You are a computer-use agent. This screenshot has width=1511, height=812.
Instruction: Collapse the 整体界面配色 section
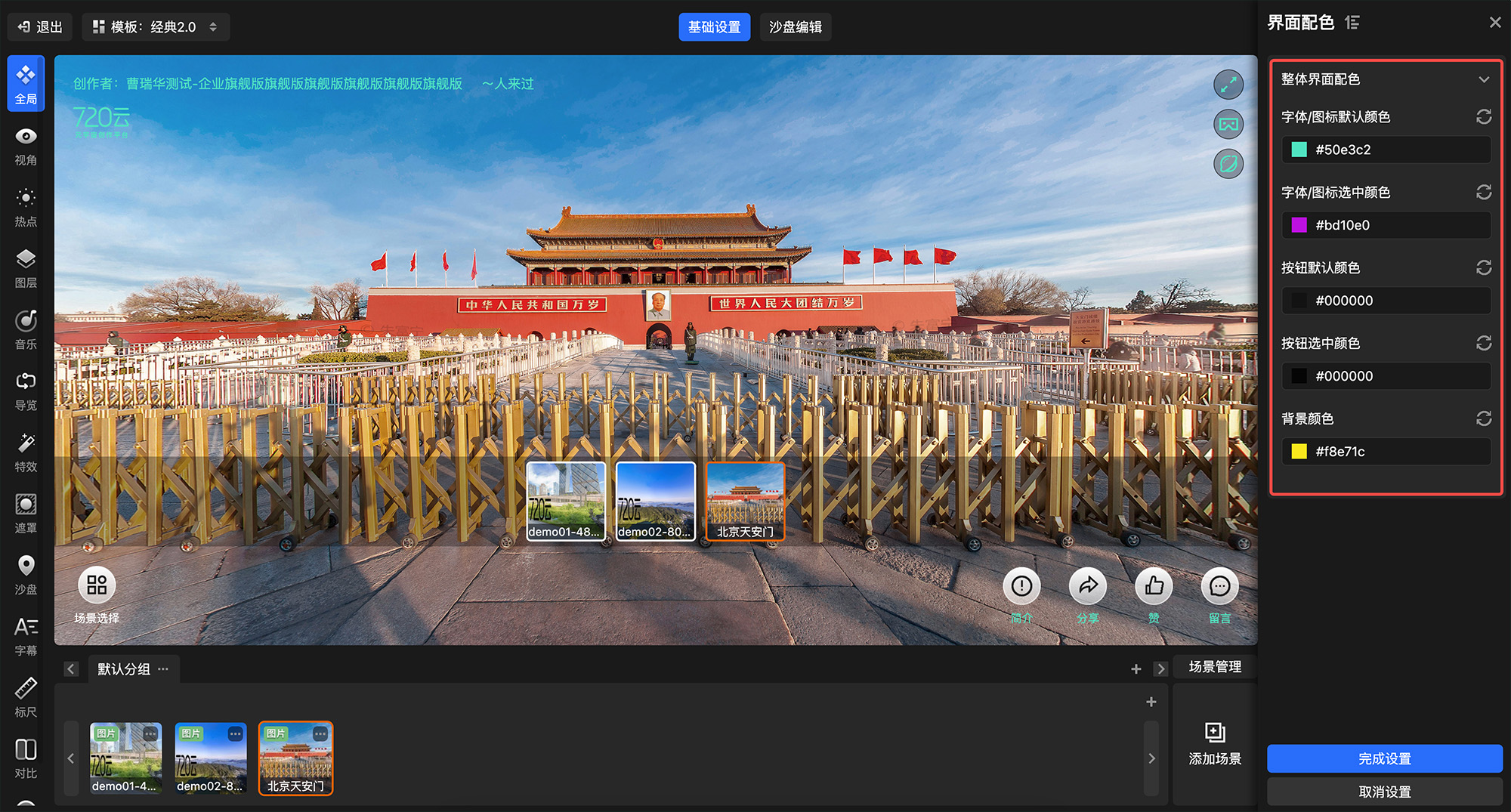(1484, 79)
